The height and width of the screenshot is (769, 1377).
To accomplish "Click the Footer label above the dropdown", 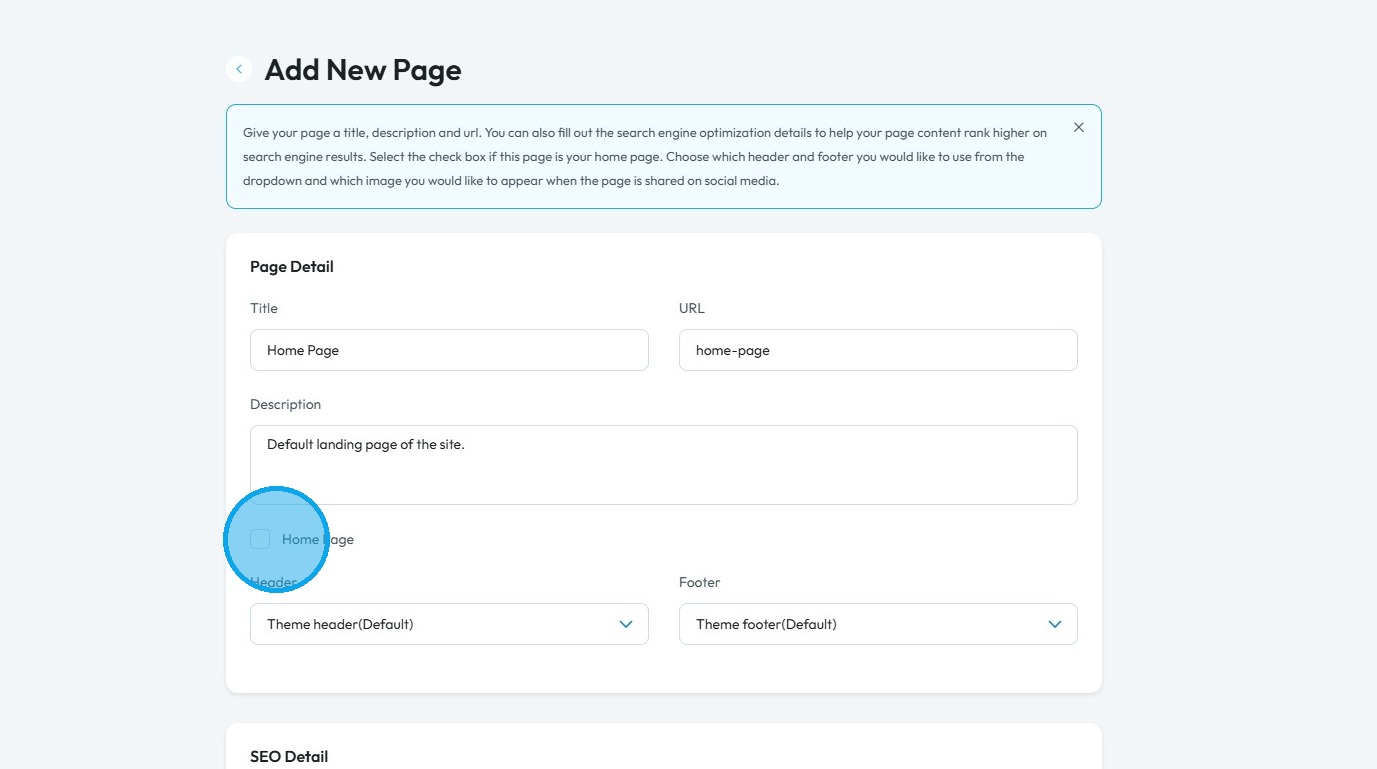I will [x=699, y=582].
